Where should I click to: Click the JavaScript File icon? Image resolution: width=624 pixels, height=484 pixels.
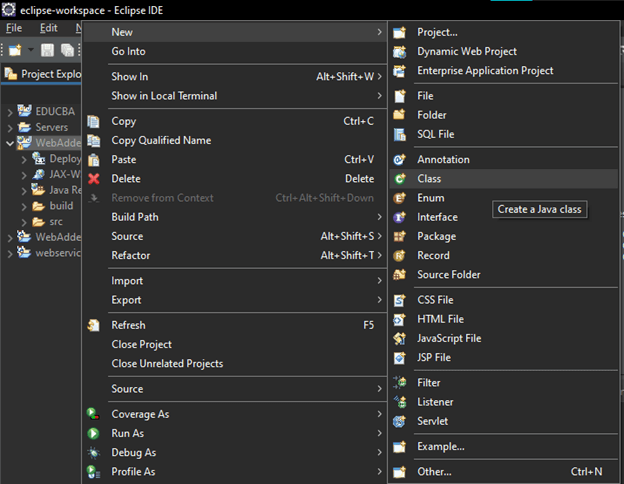(399, 338)
